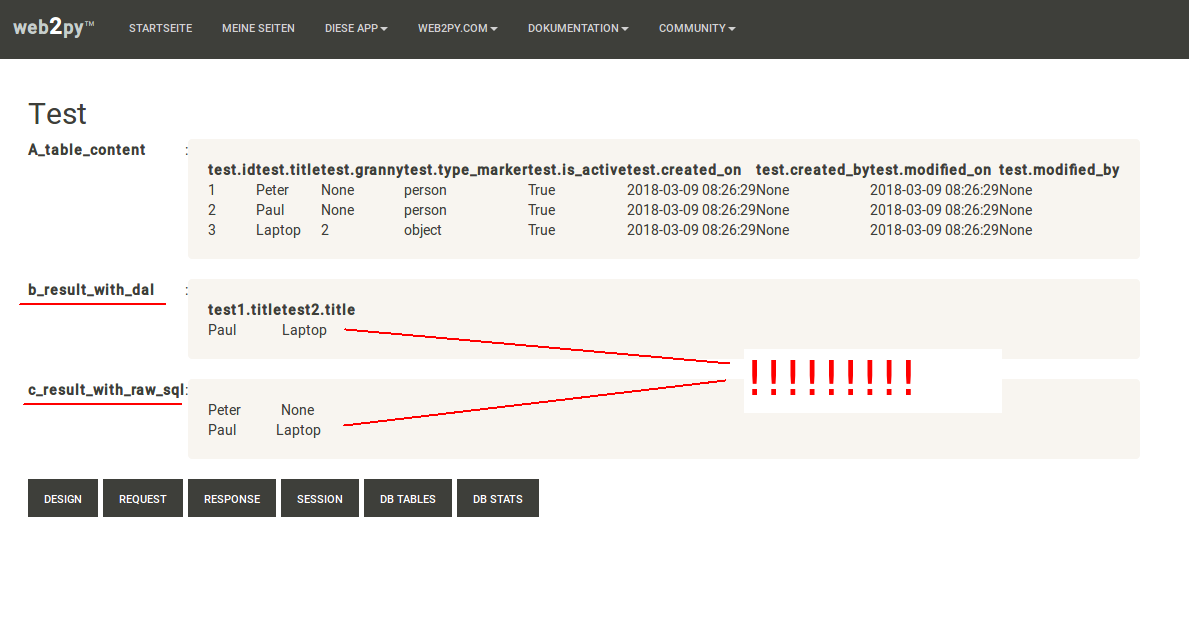The image size is (1189, 638).
Task: Open the SESSION button
Action: [319, 498]
